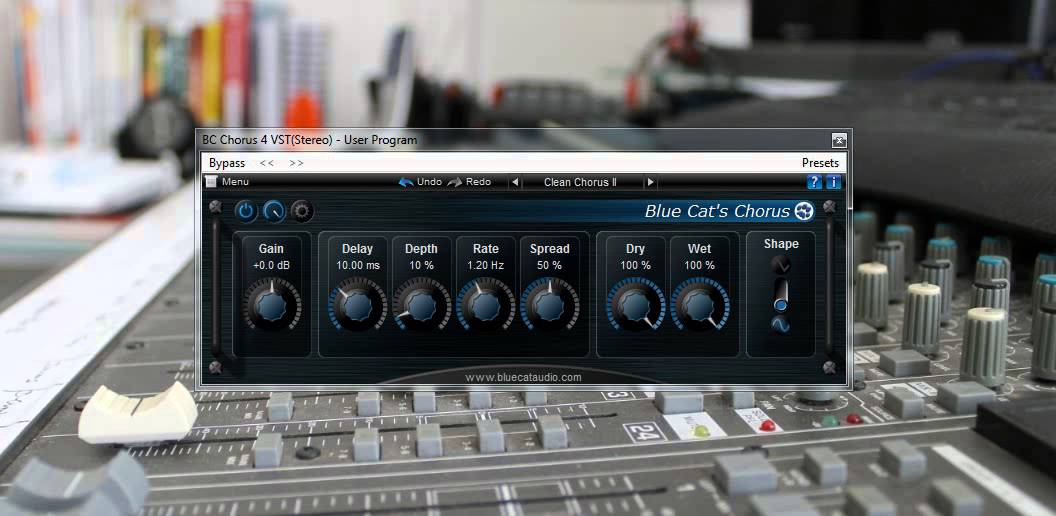Click the +0.0 dB Gain value
The image size is (1056, 516).
[x=271, y=265]
